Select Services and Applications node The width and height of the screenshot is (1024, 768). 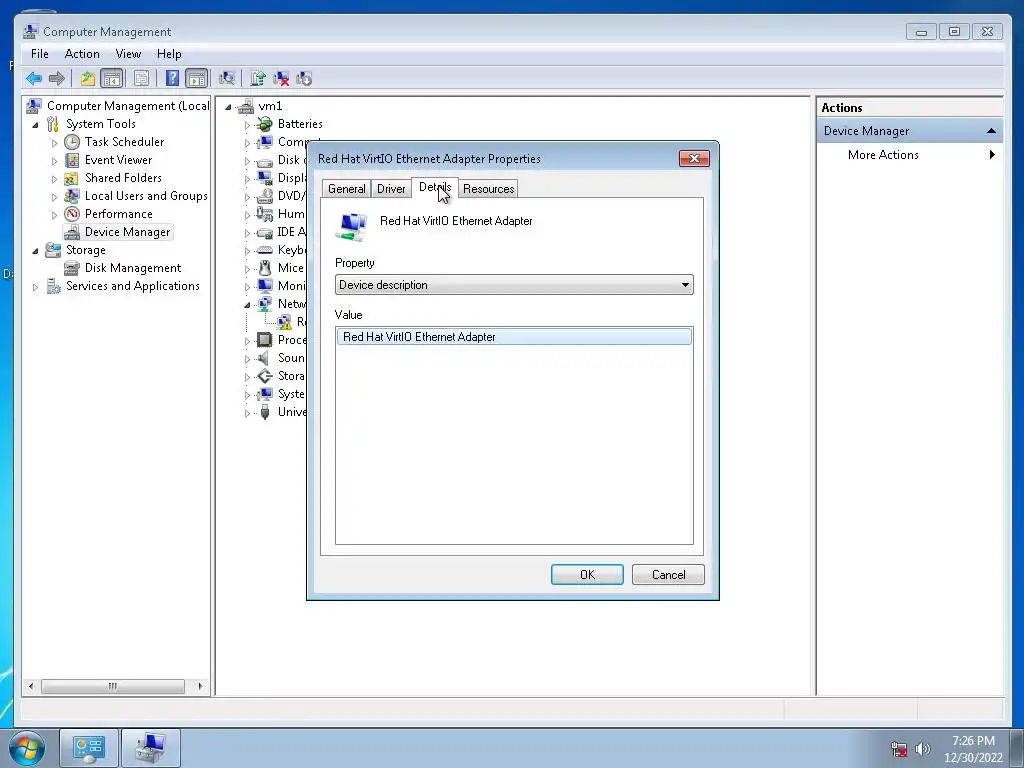coord(133,286)
